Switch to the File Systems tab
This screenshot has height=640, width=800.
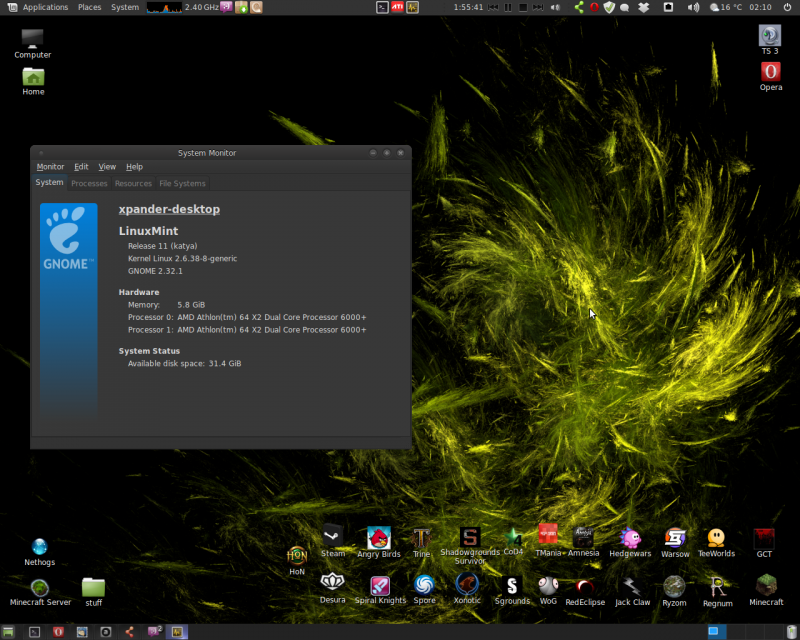(x=182, y=184)
